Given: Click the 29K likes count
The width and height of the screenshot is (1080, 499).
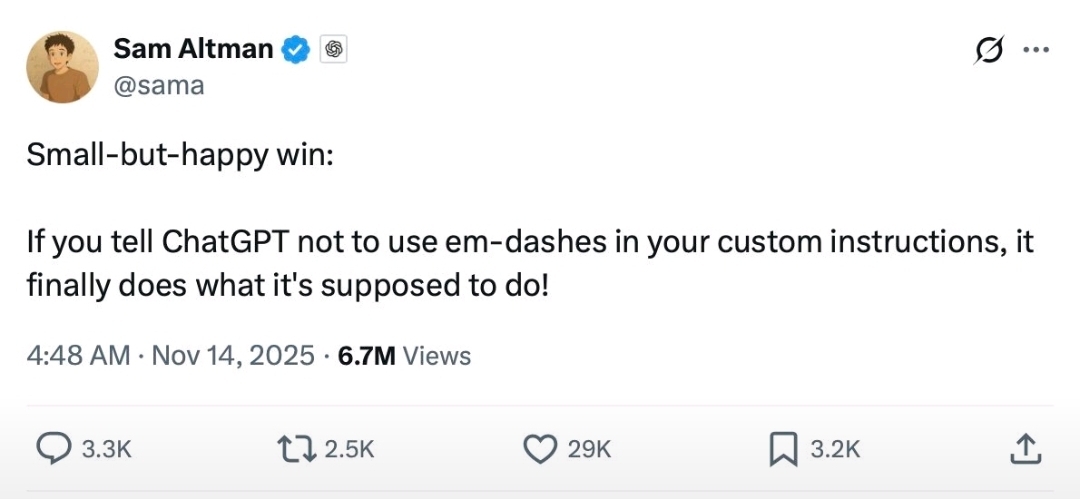Looking at the screenshot, I should click(589, 450).
